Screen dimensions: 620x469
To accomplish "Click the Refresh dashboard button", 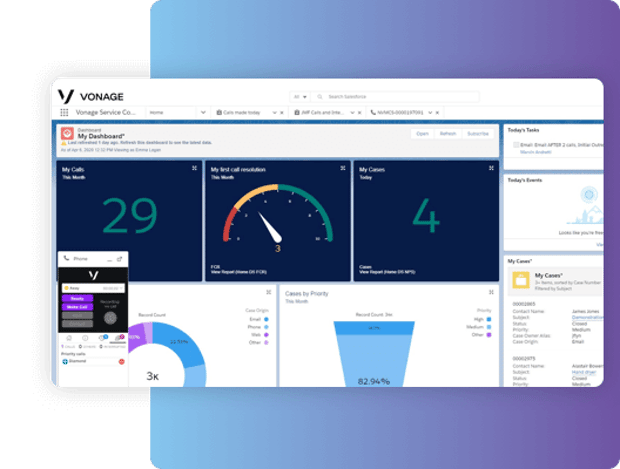I will (x=447, y=133).
